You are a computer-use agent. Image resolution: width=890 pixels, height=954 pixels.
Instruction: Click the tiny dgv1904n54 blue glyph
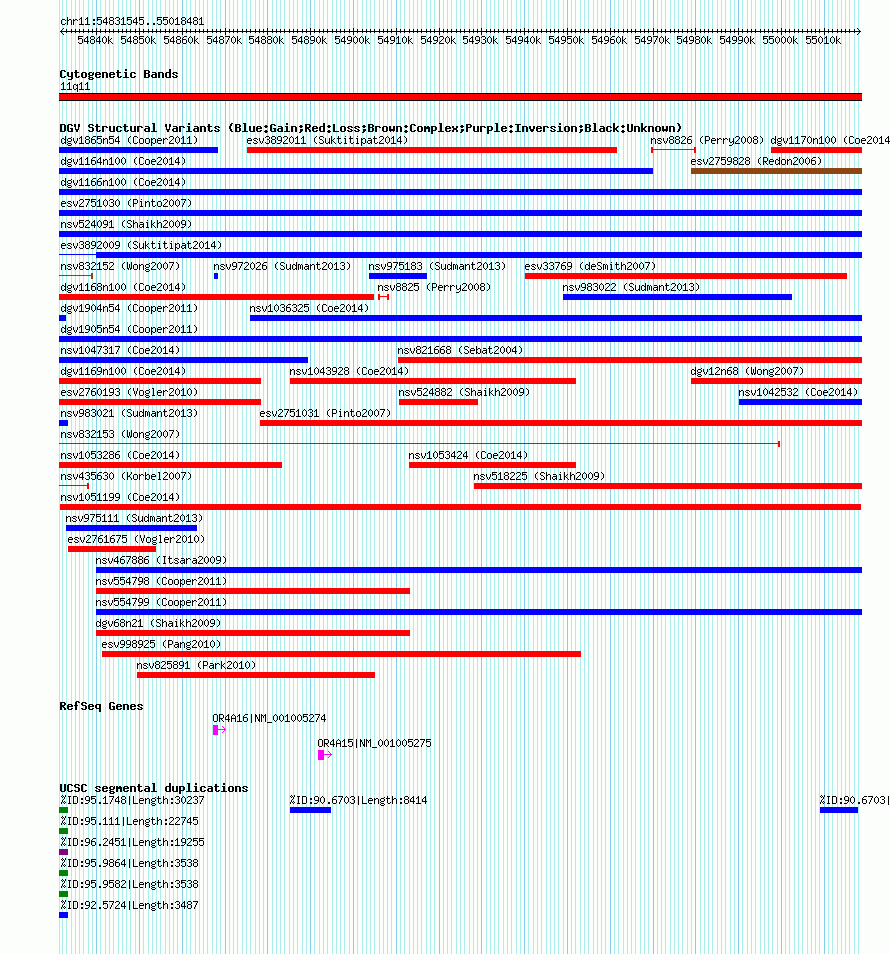tap(63, 318)
